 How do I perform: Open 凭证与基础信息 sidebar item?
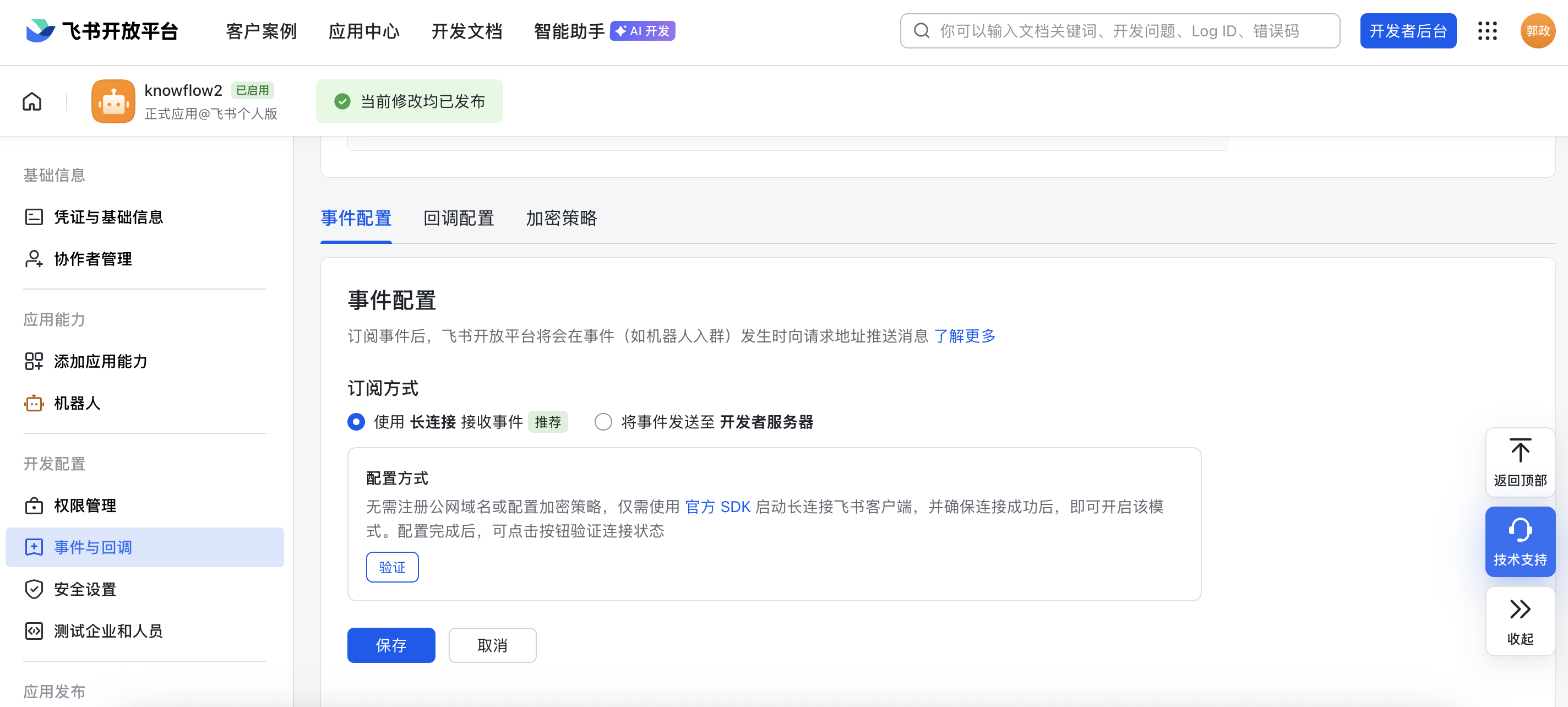(x=145, y=217)
